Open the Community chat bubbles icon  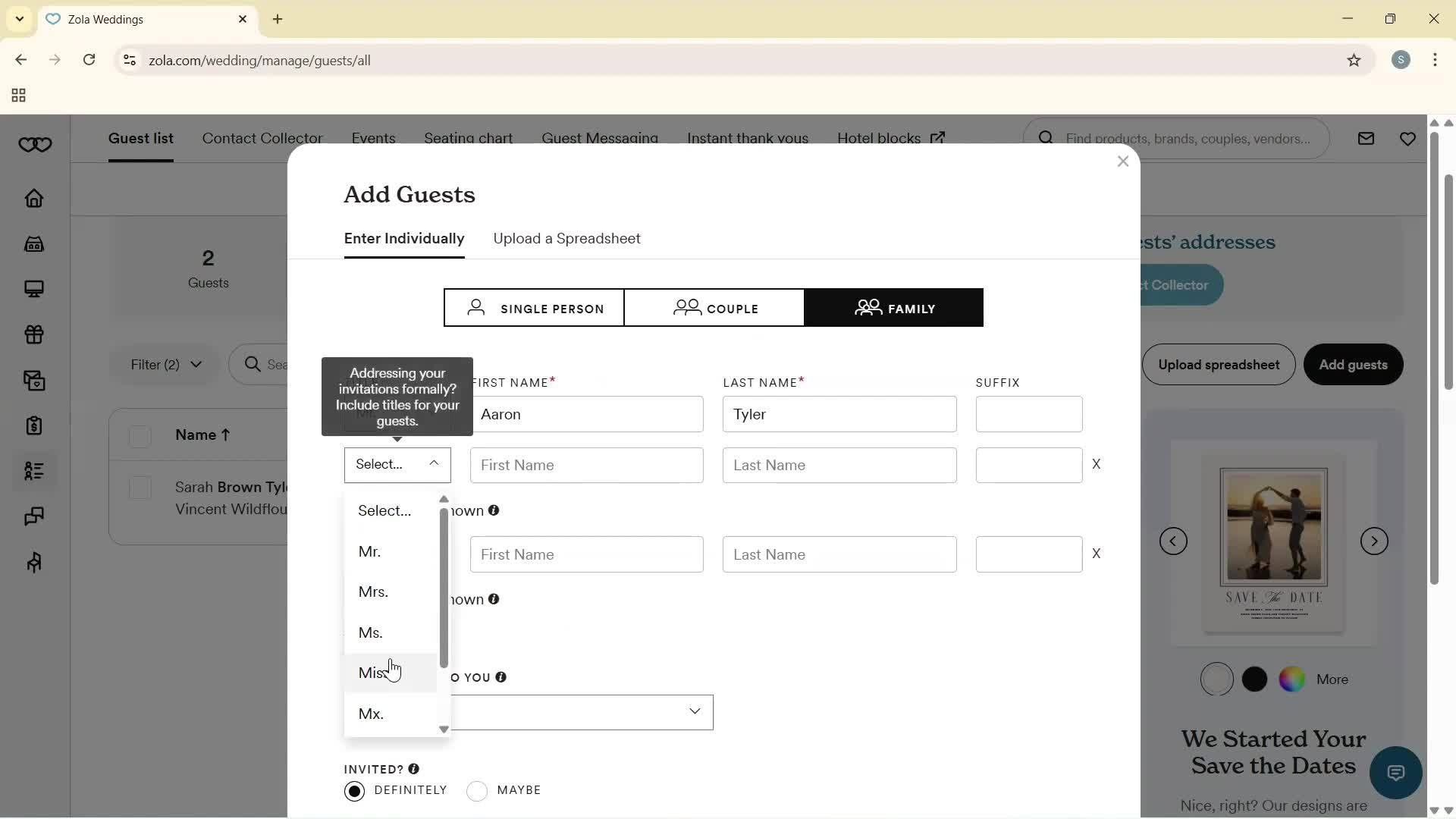coord(35,516)
